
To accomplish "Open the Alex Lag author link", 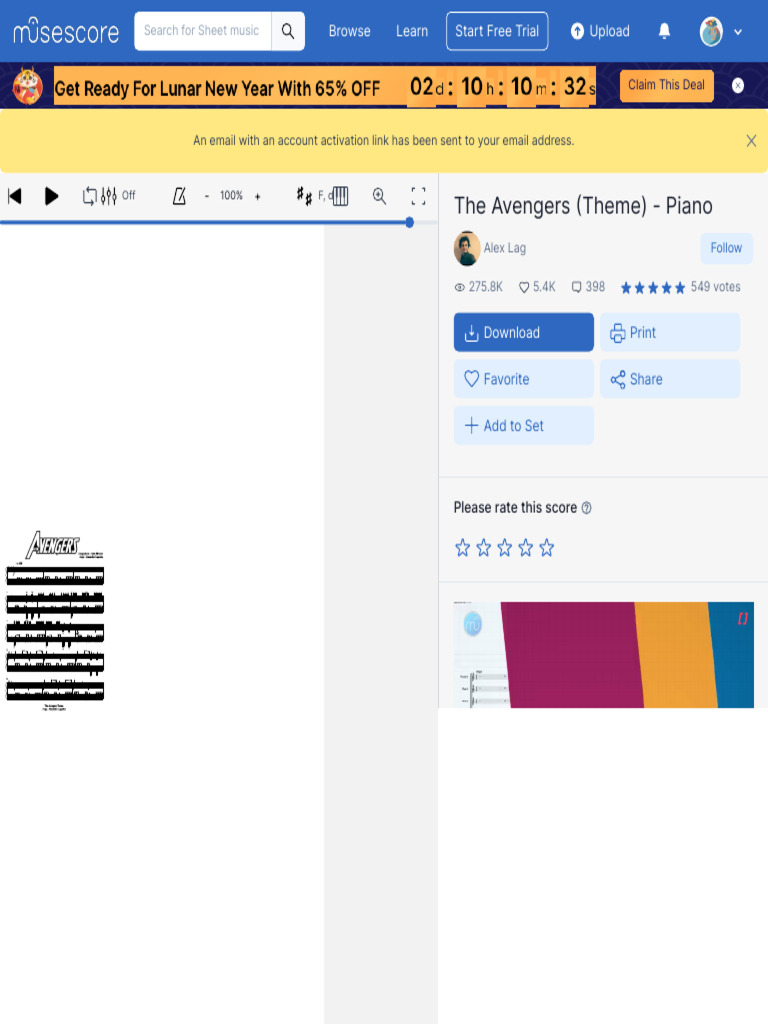I will (505, 248).
